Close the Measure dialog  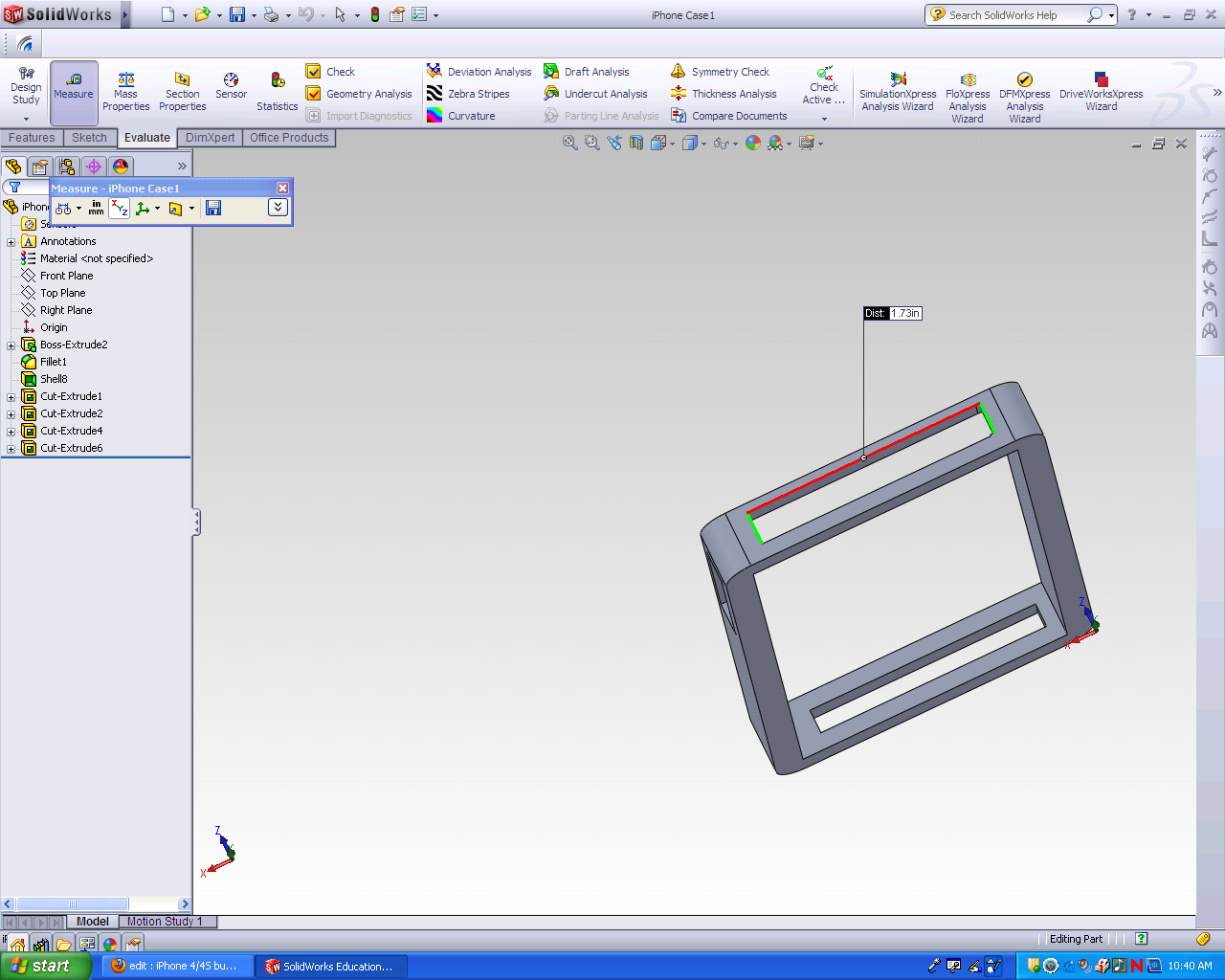coord(282,189)
